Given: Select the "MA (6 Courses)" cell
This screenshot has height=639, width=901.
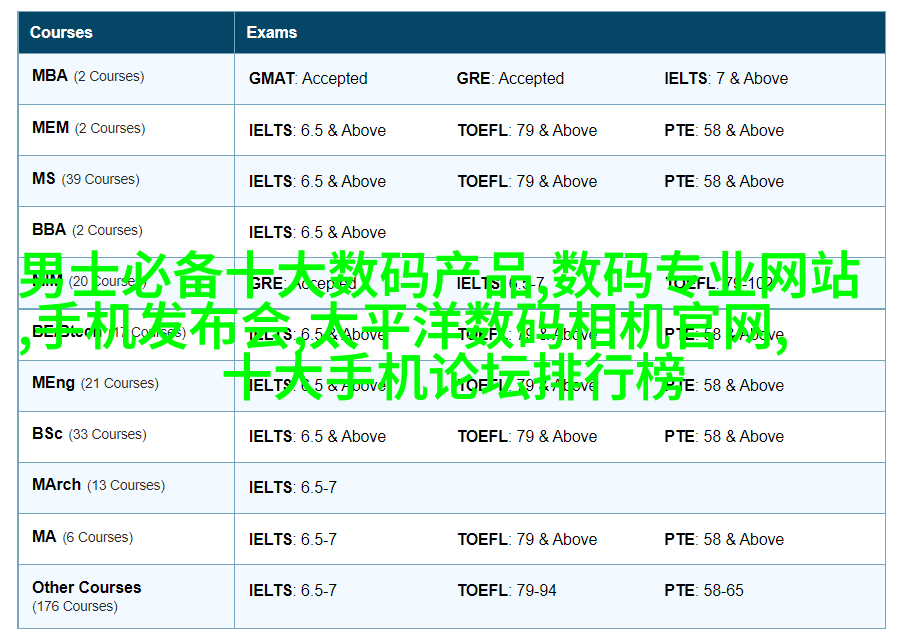Looking at the screenshot, I should click(126, 539).
